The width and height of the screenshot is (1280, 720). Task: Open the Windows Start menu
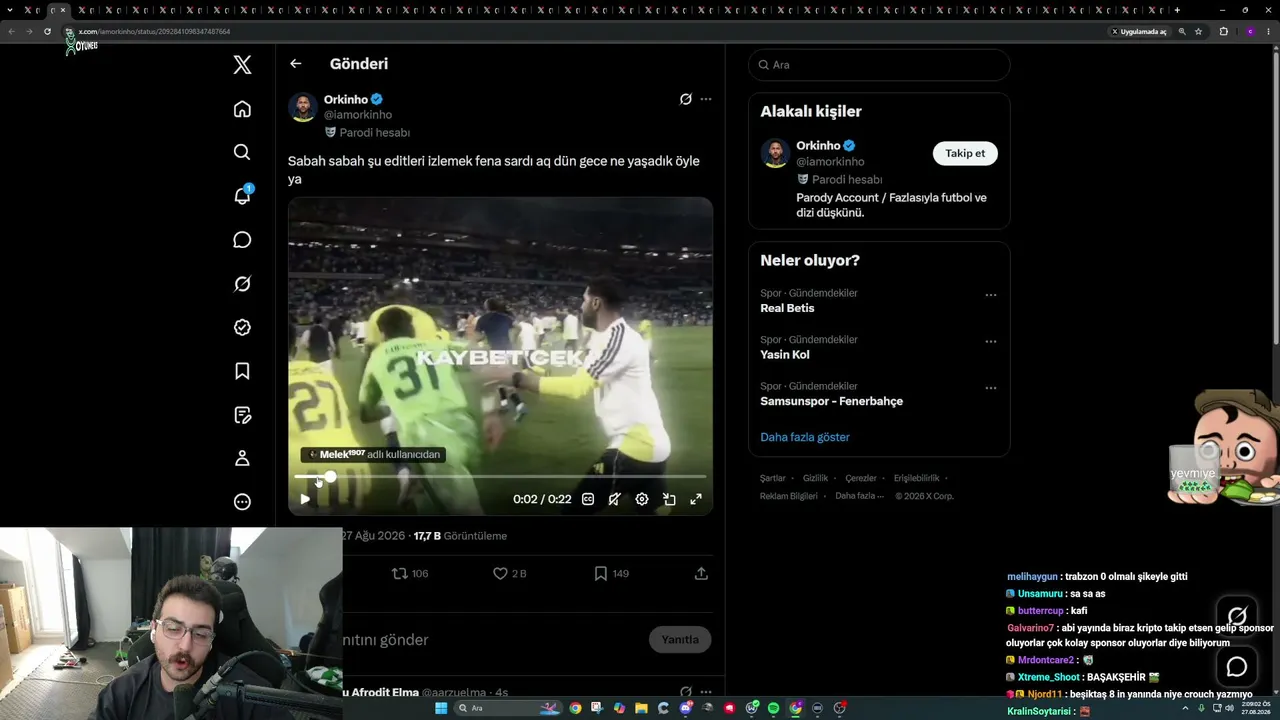click(x=441, y=708)
